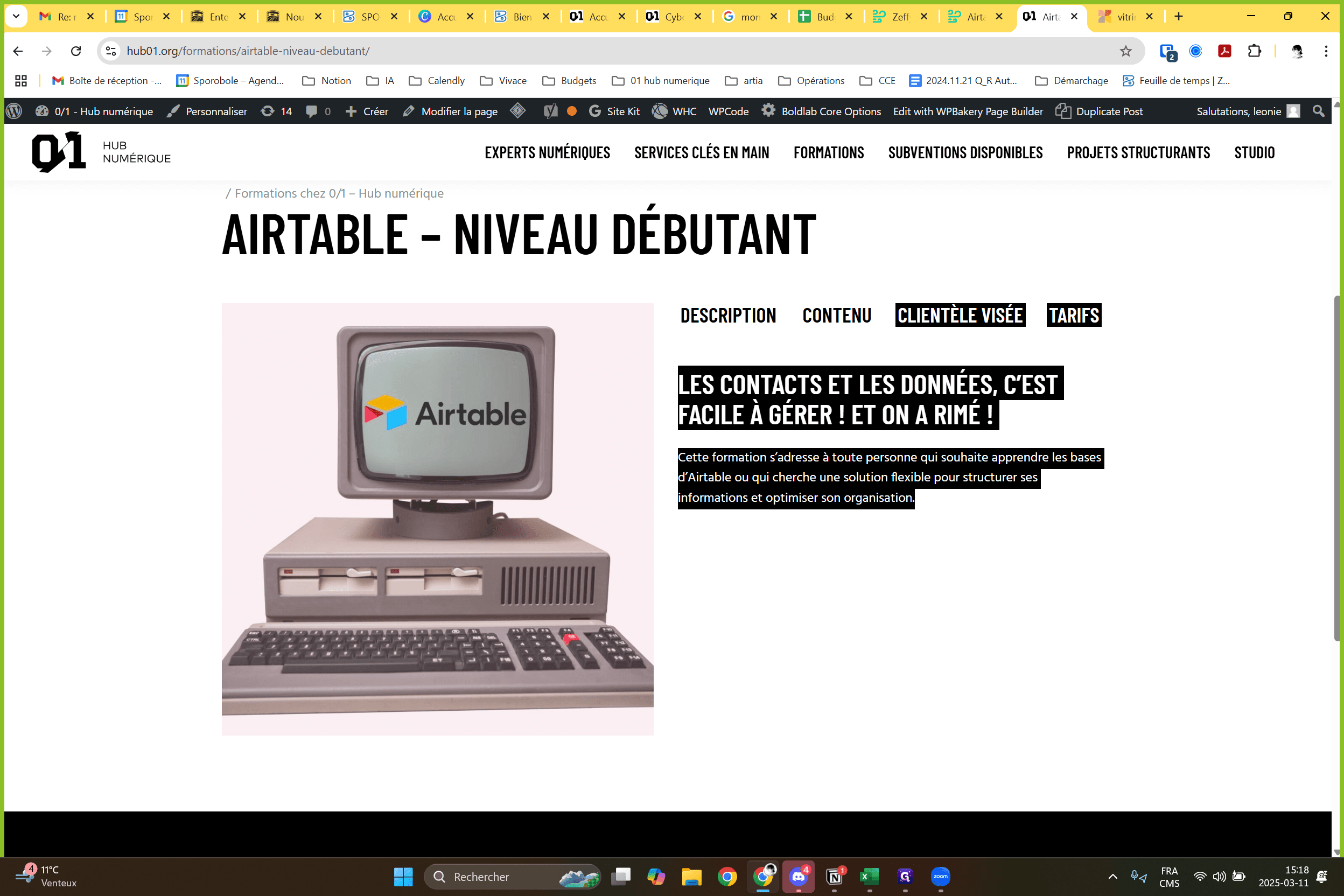Screen dimensions: 1344x896
Task: Open Zoom from the taskbar
Action: (x=941, y=877)
